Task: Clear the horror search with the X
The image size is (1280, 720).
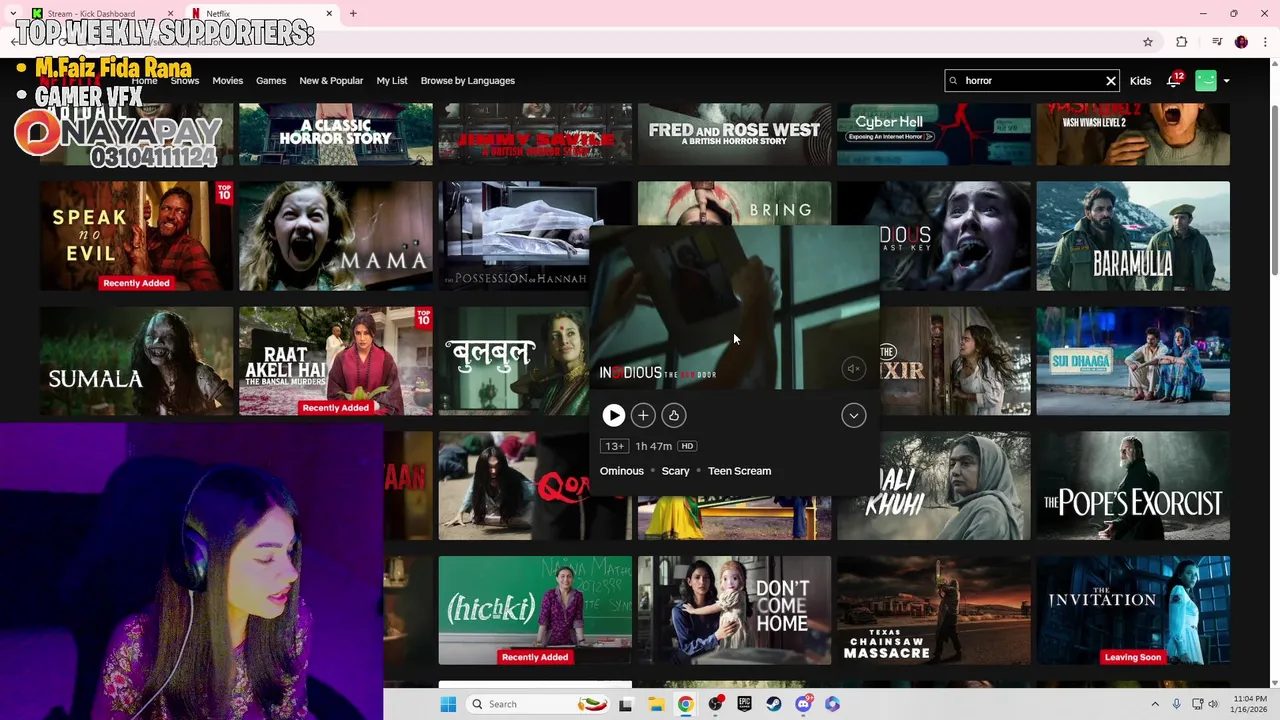Action: pyautogui.click(x=1110, y=81)
